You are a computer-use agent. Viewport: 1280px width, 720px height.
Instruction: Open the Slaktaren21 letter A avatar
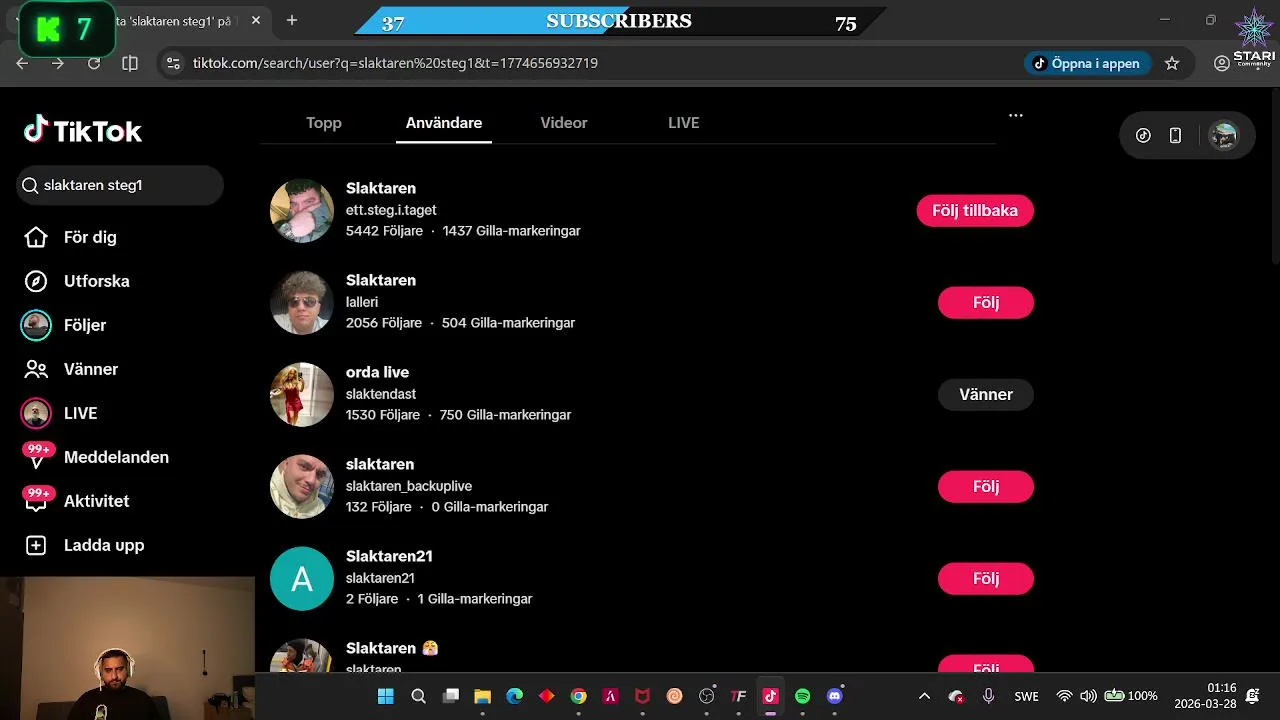pyautogui.click(x=302, y=578)
